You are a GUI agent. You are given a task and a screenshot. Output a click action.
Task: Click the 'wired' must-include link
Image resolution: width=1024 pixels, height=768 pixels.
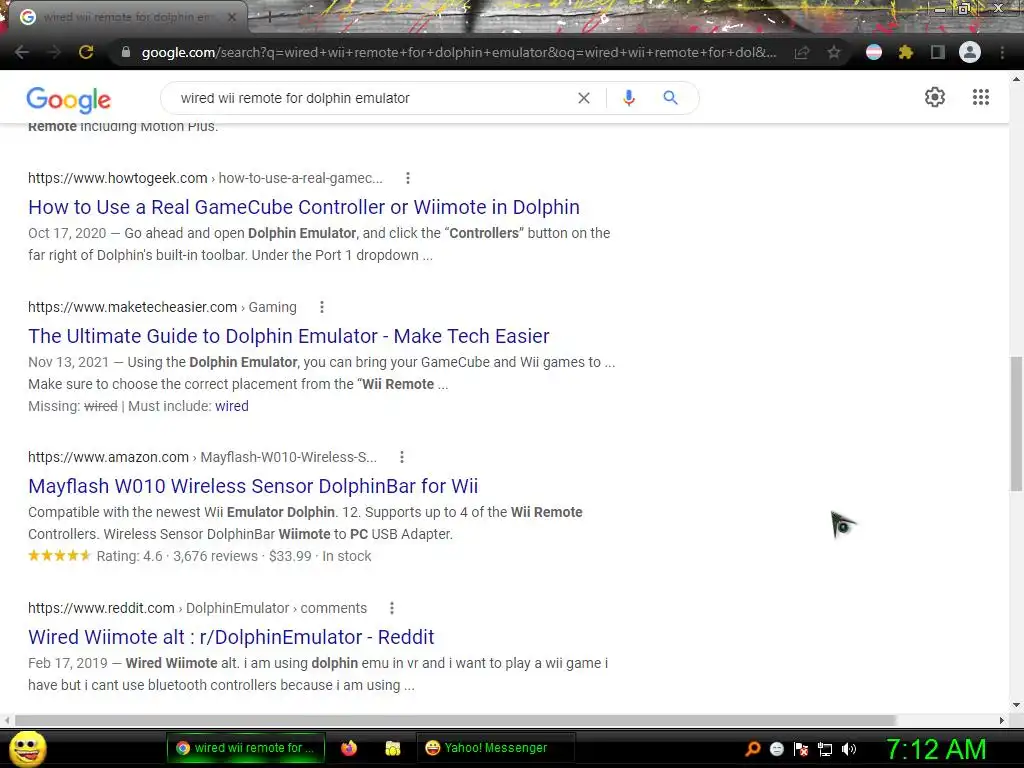[232, 406]
